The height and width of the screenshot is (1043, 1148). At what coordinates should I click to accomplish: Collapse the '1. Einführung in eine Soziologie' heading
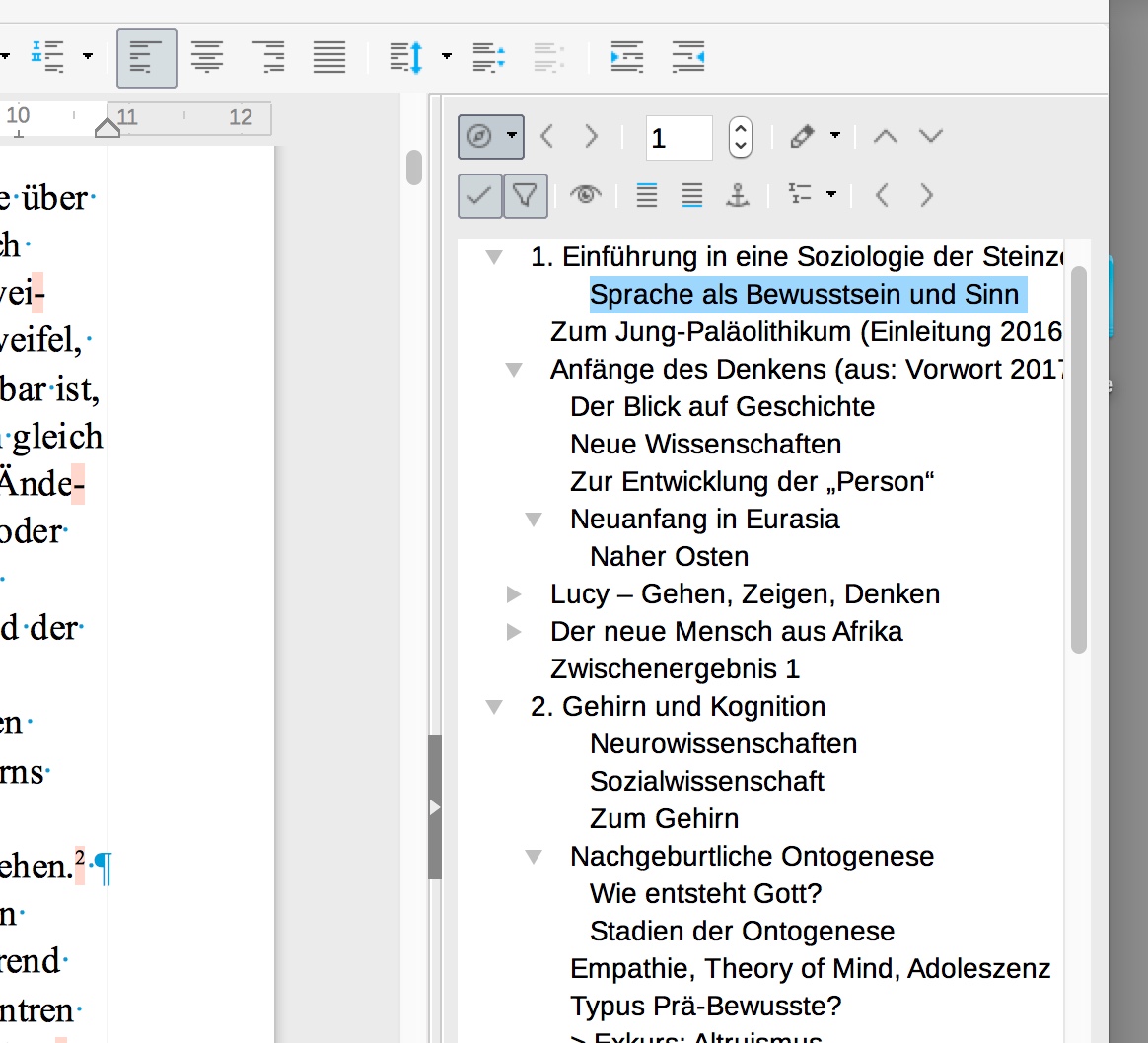point(494,257)
